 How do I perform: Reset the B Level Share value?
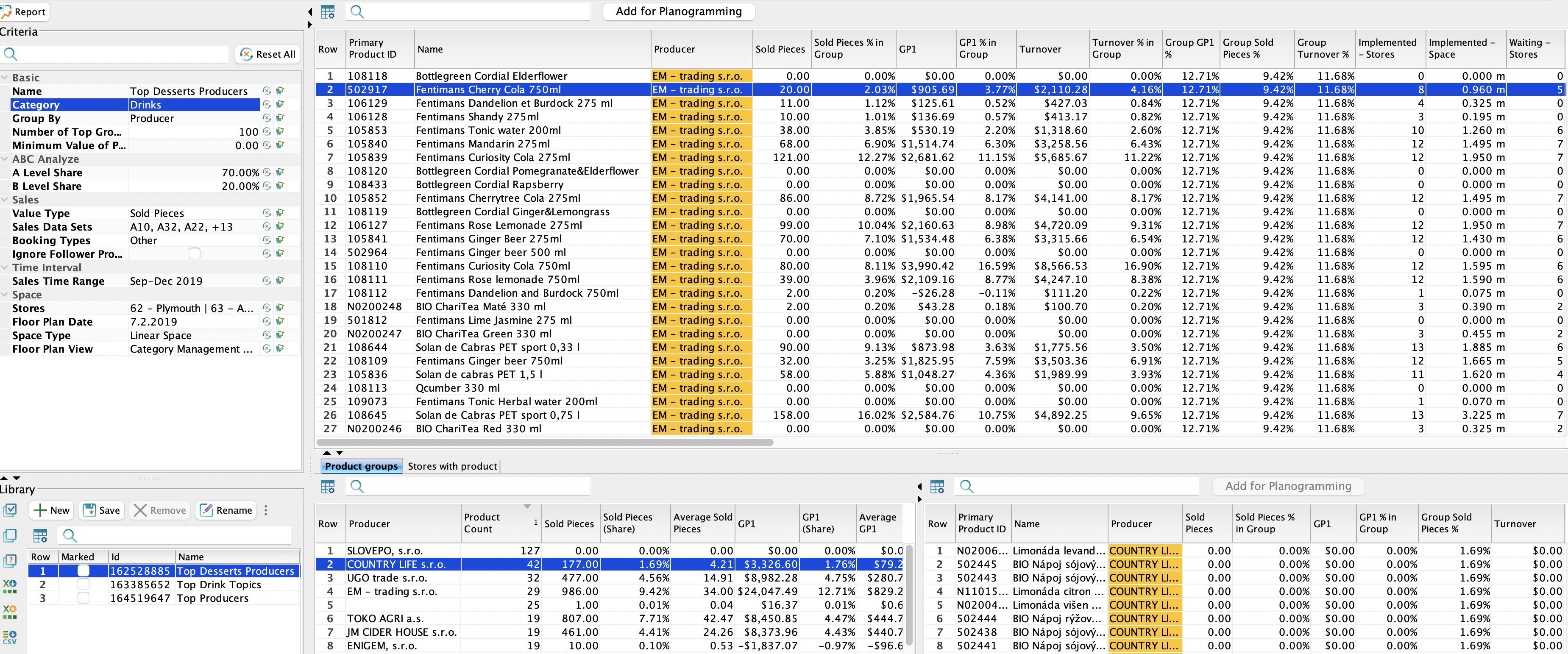tap(266, 186)
